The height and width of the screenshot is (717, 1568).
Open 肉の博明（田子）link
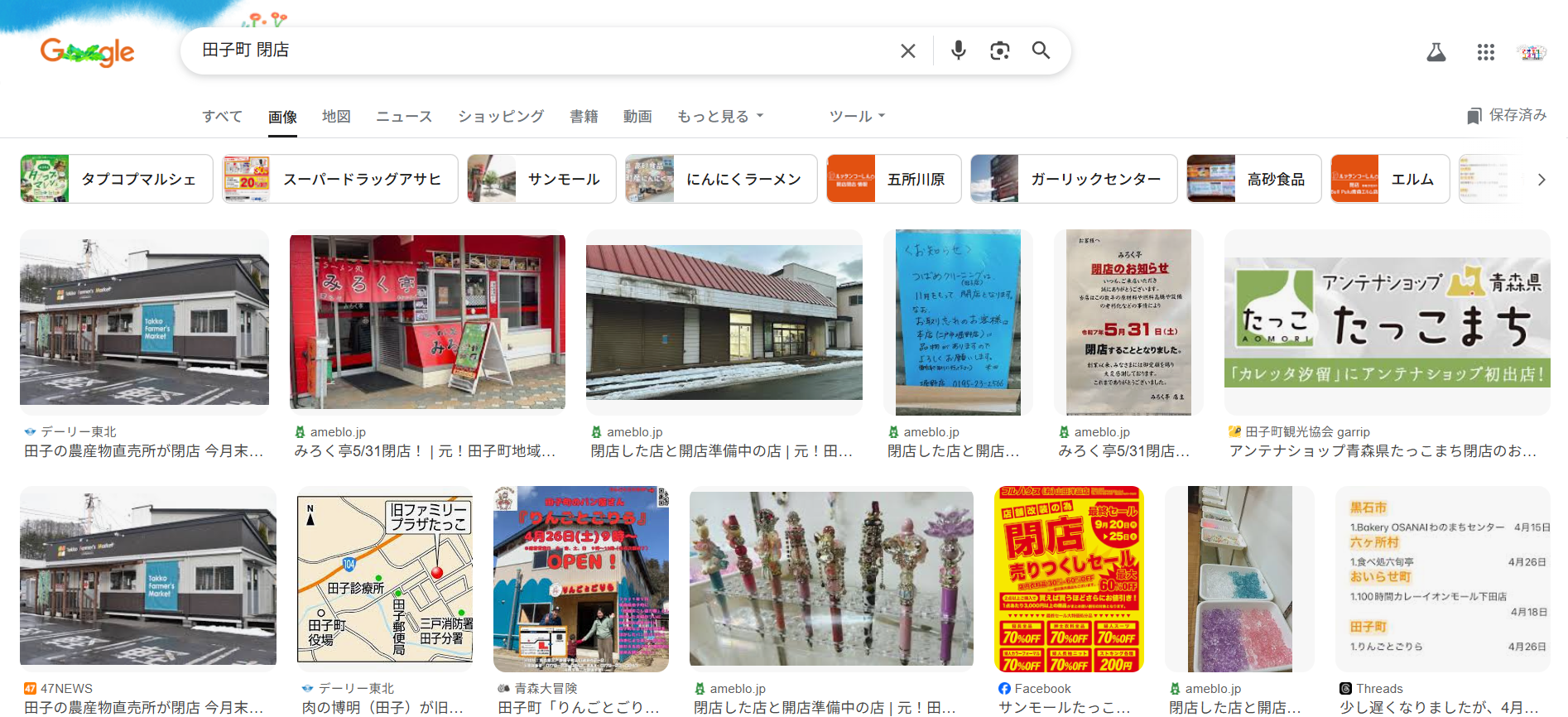coord(382,708)
